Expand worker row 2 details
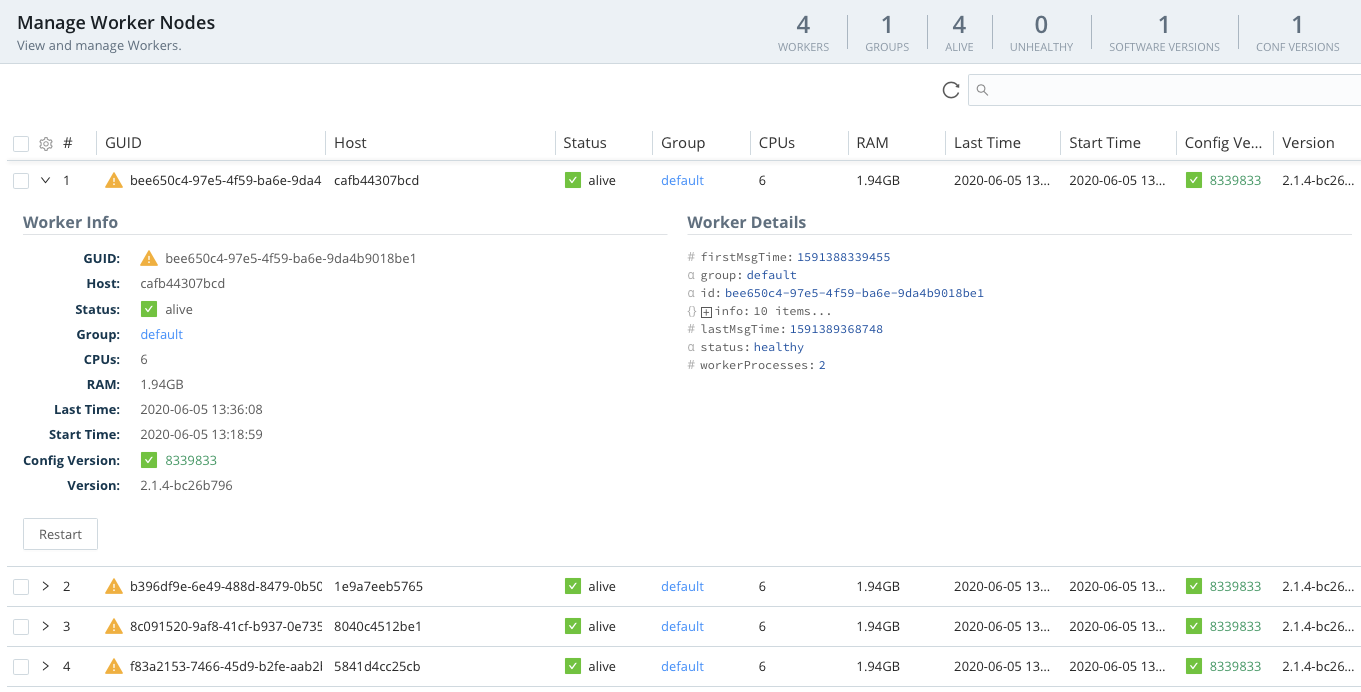Viewport: 1361px width, 692px height. (x=45, y=587)
